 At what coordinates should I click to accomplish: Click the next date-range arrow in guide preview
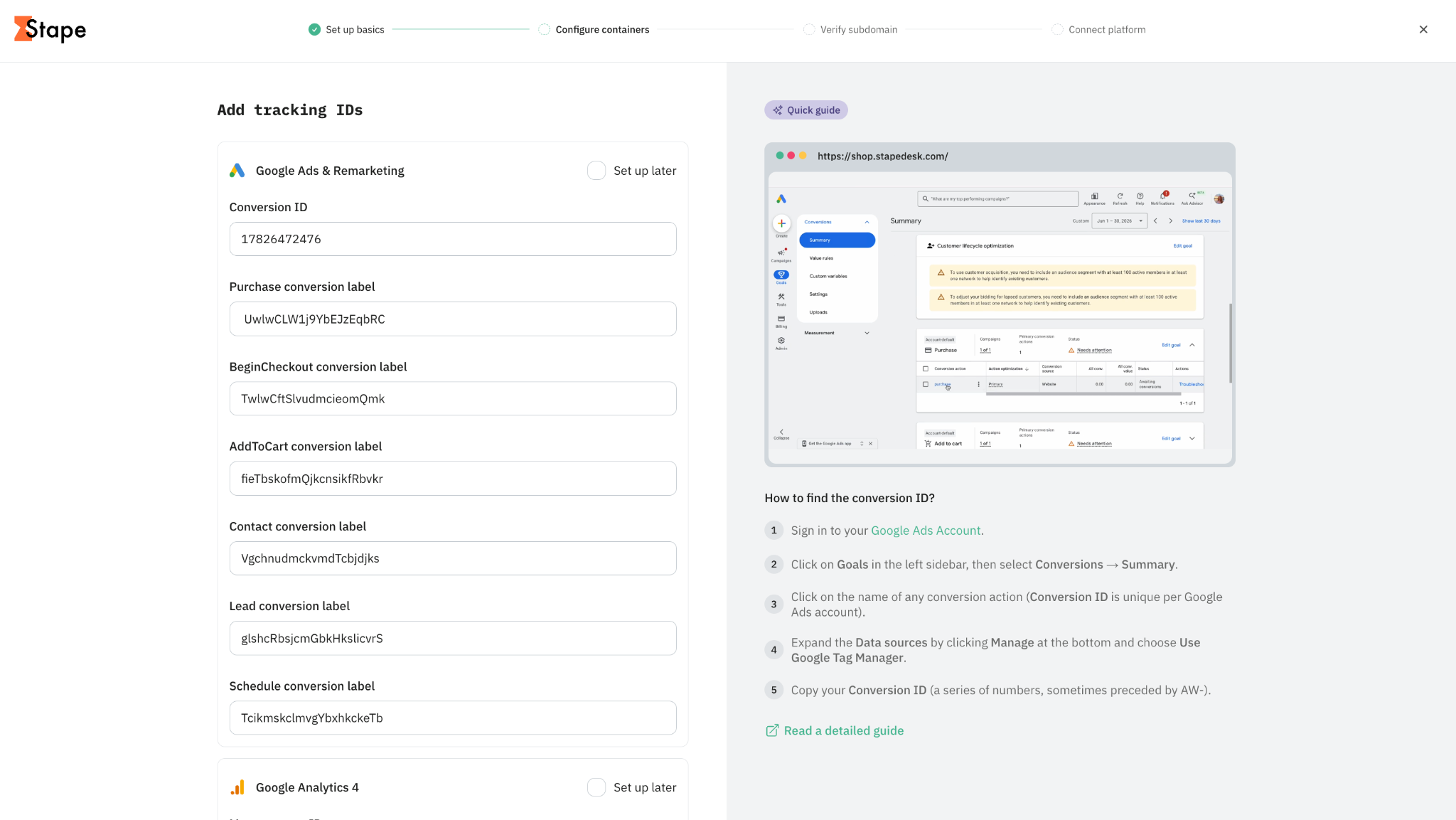coord(1171,221)
